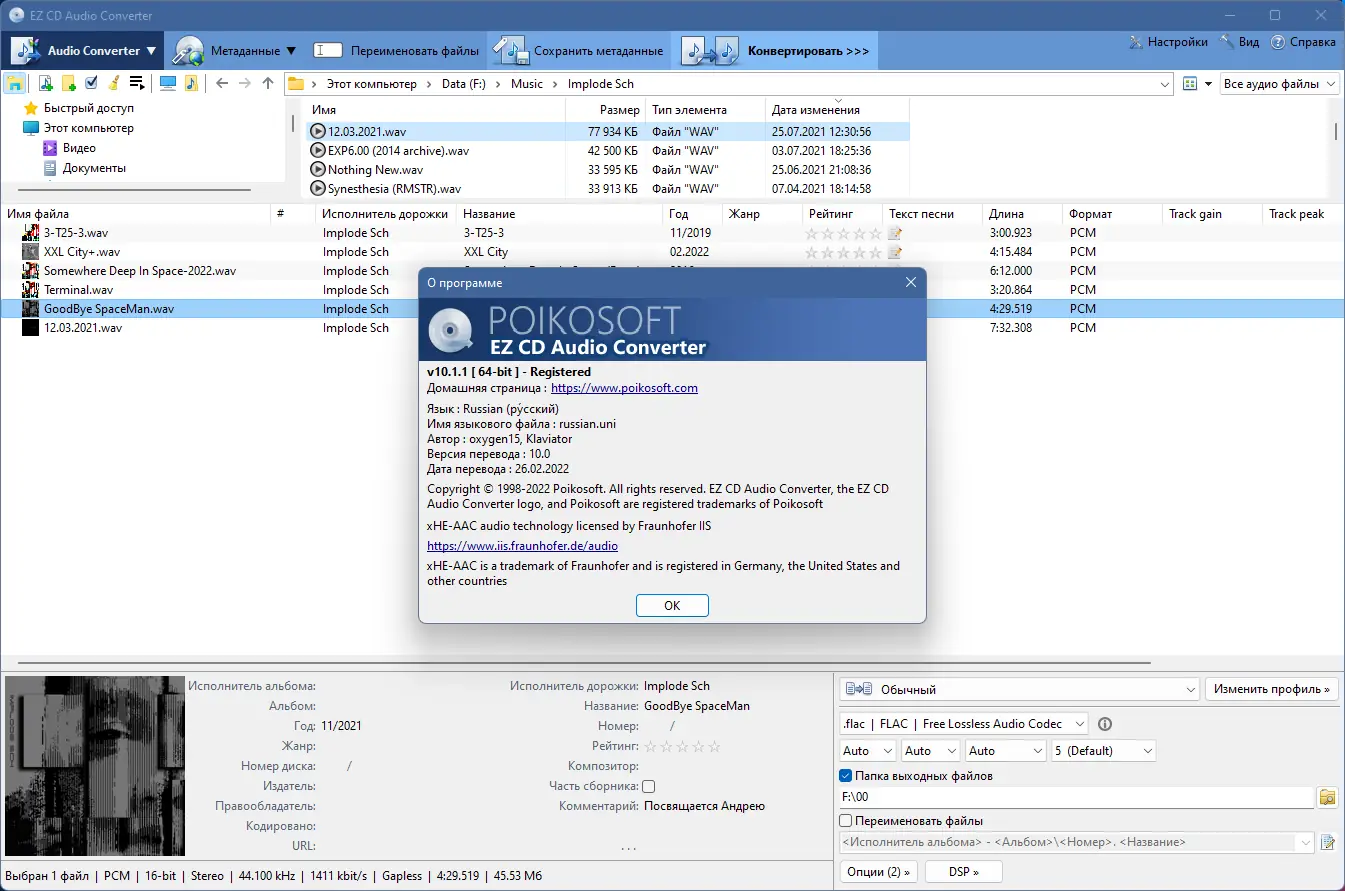
Task: Click the add files icon with green plus
Action: [x=45, y=84]
